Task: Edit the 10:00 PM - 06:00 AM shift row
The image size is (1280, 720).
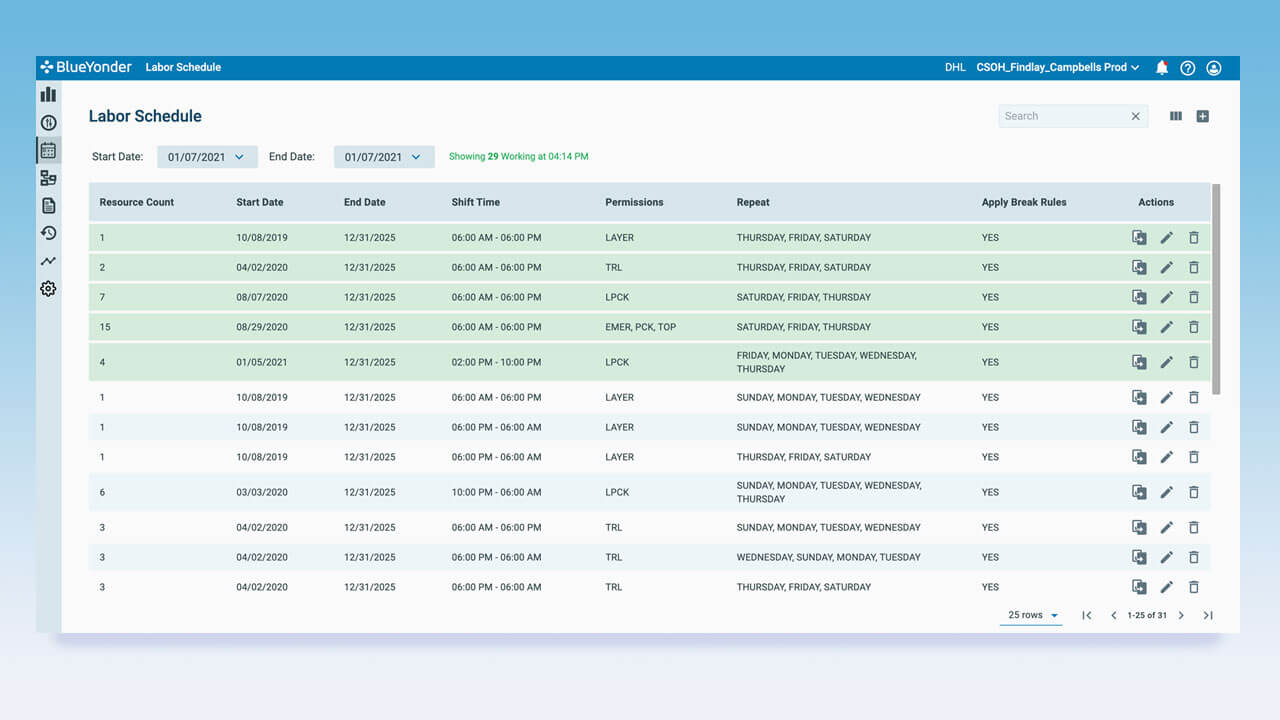Action: [x=1166, y=492]
